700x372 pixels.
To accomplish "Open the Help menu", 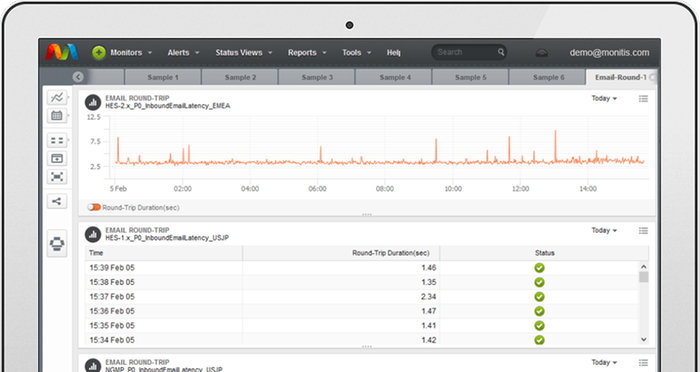I will [x=393, y=53].
